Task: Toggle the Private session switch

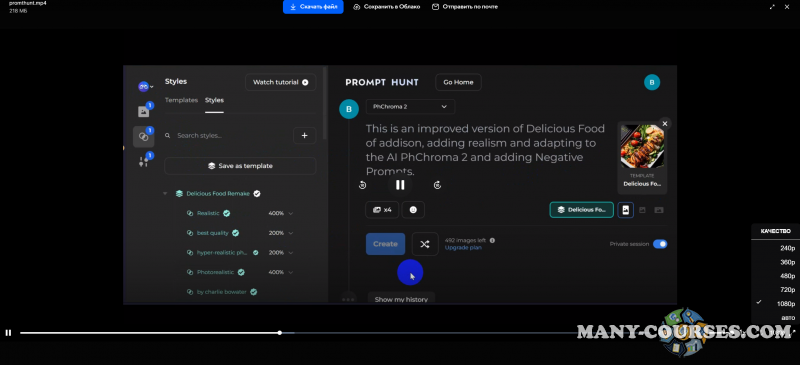Action: pos(660,244)
